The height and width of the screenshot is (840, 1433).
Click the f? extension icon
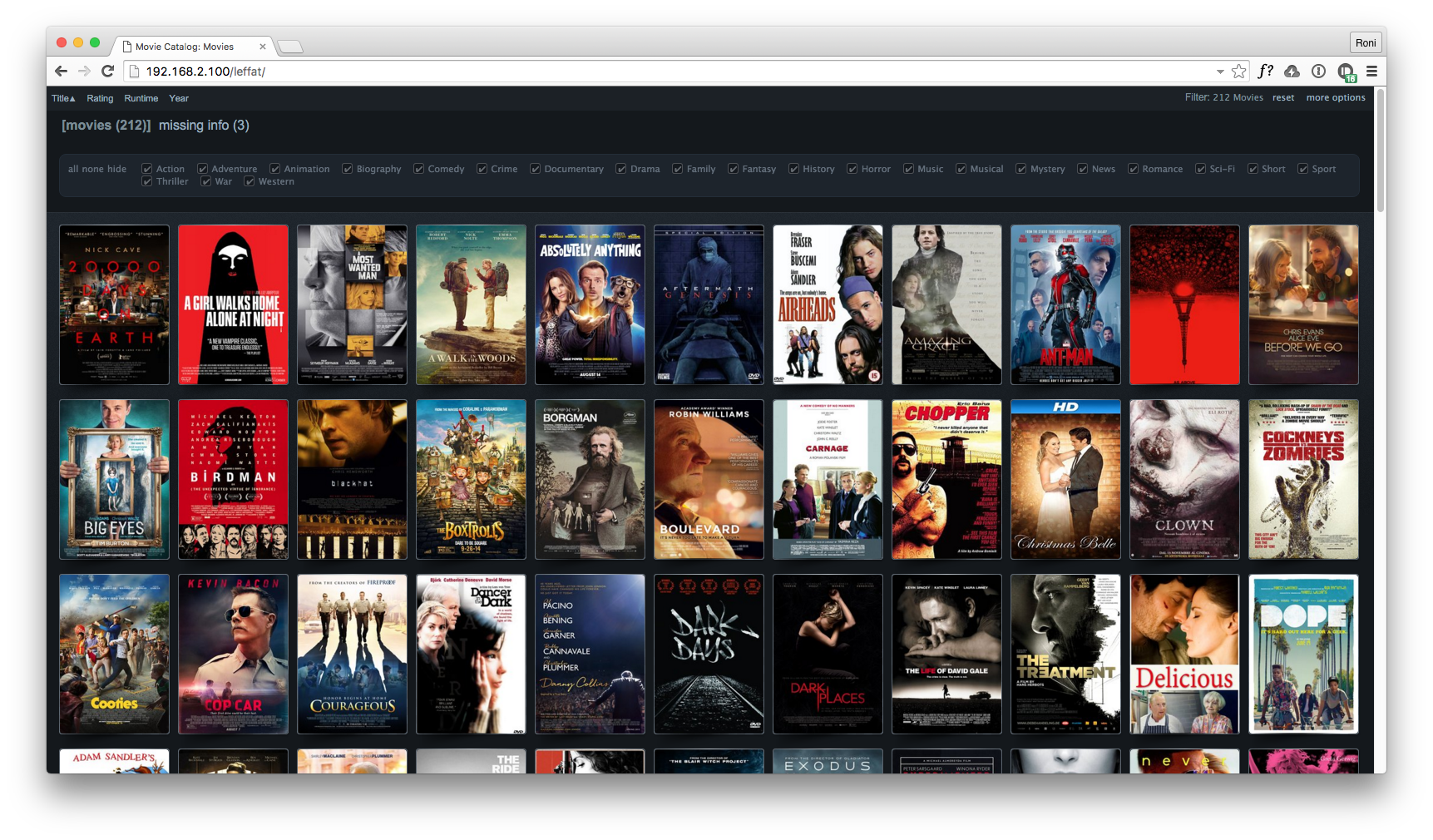(1265, 72)
